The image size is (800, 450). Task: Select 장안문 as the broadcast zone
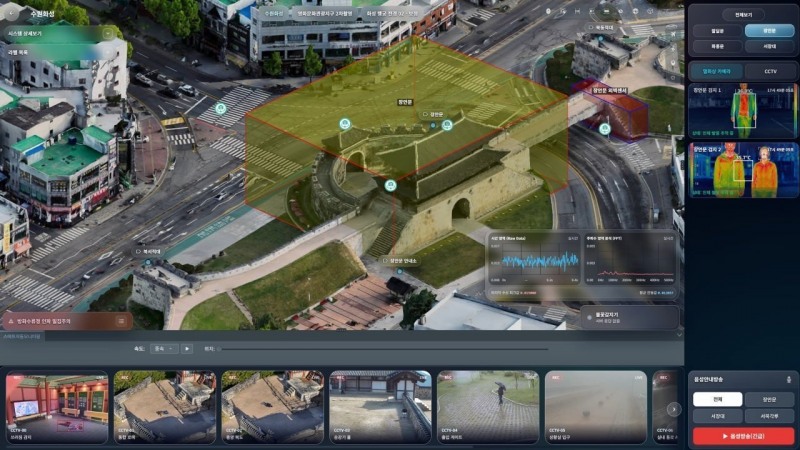769,399
